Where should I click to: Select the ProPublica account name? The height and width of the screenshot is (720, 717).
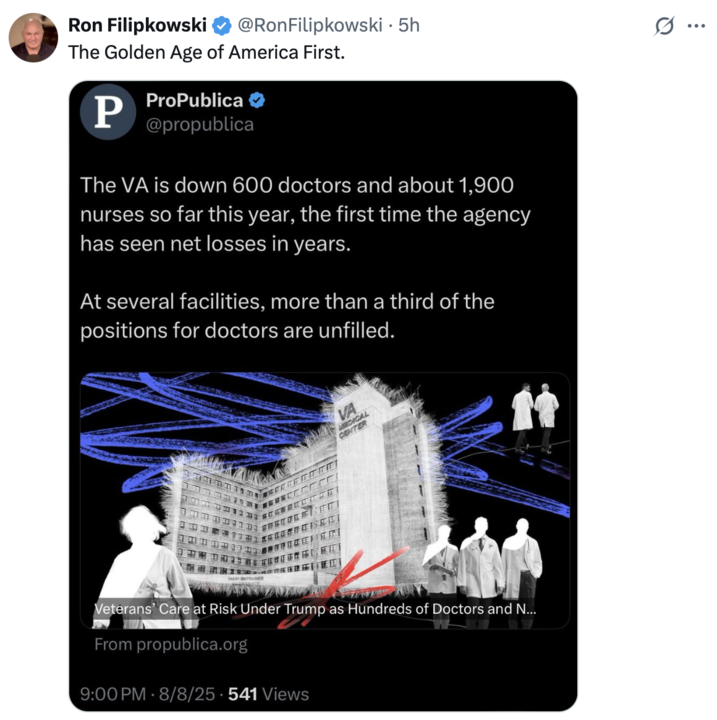pos(194,100)
